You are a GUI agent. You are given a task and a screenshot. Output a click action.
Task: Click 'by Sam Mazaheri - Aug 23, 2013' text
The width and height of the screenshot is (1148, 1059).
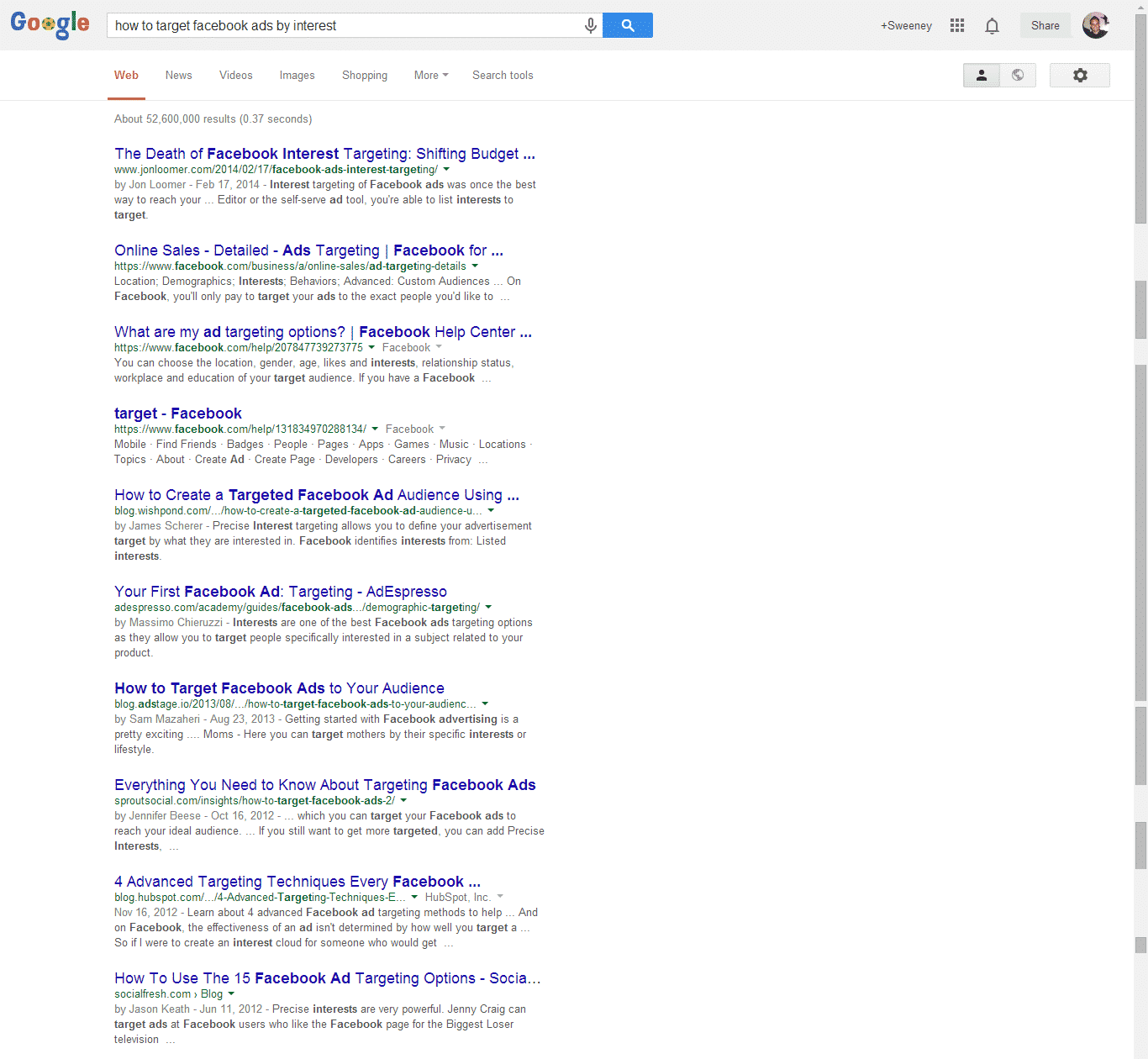pos(194,719)
